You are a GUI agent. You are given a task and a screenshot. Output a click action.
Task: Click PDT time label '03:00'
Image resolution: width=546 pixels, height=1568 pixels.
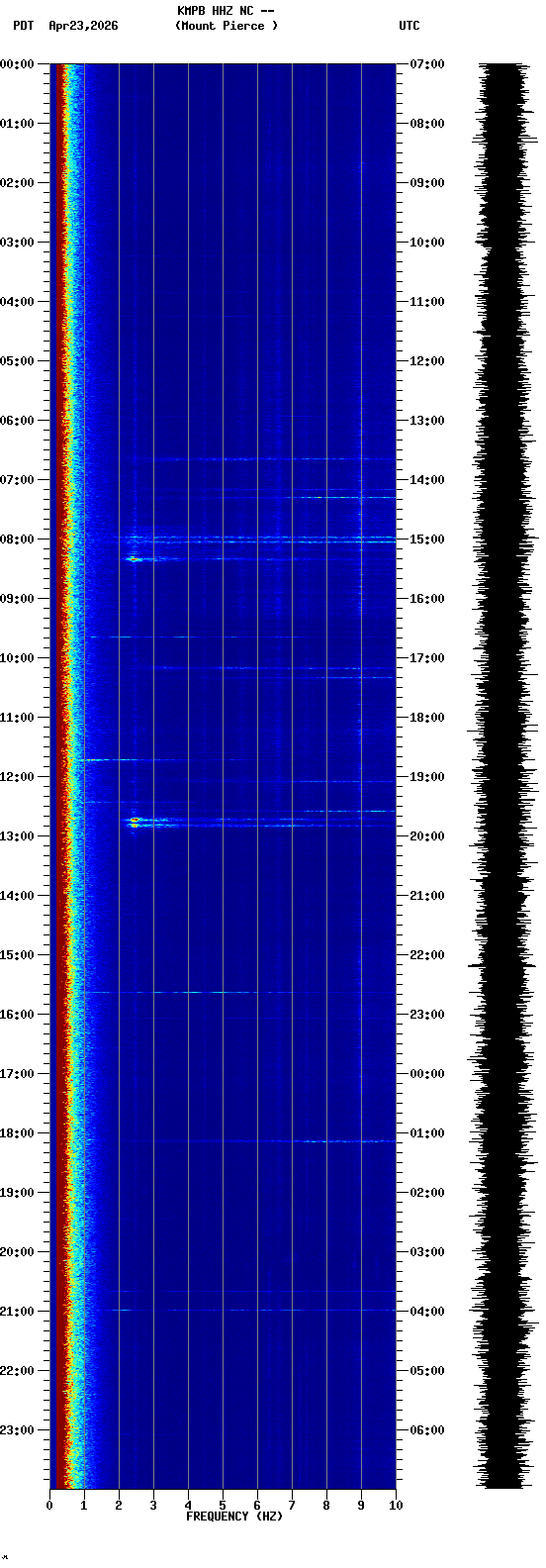[x=18, y=243]
